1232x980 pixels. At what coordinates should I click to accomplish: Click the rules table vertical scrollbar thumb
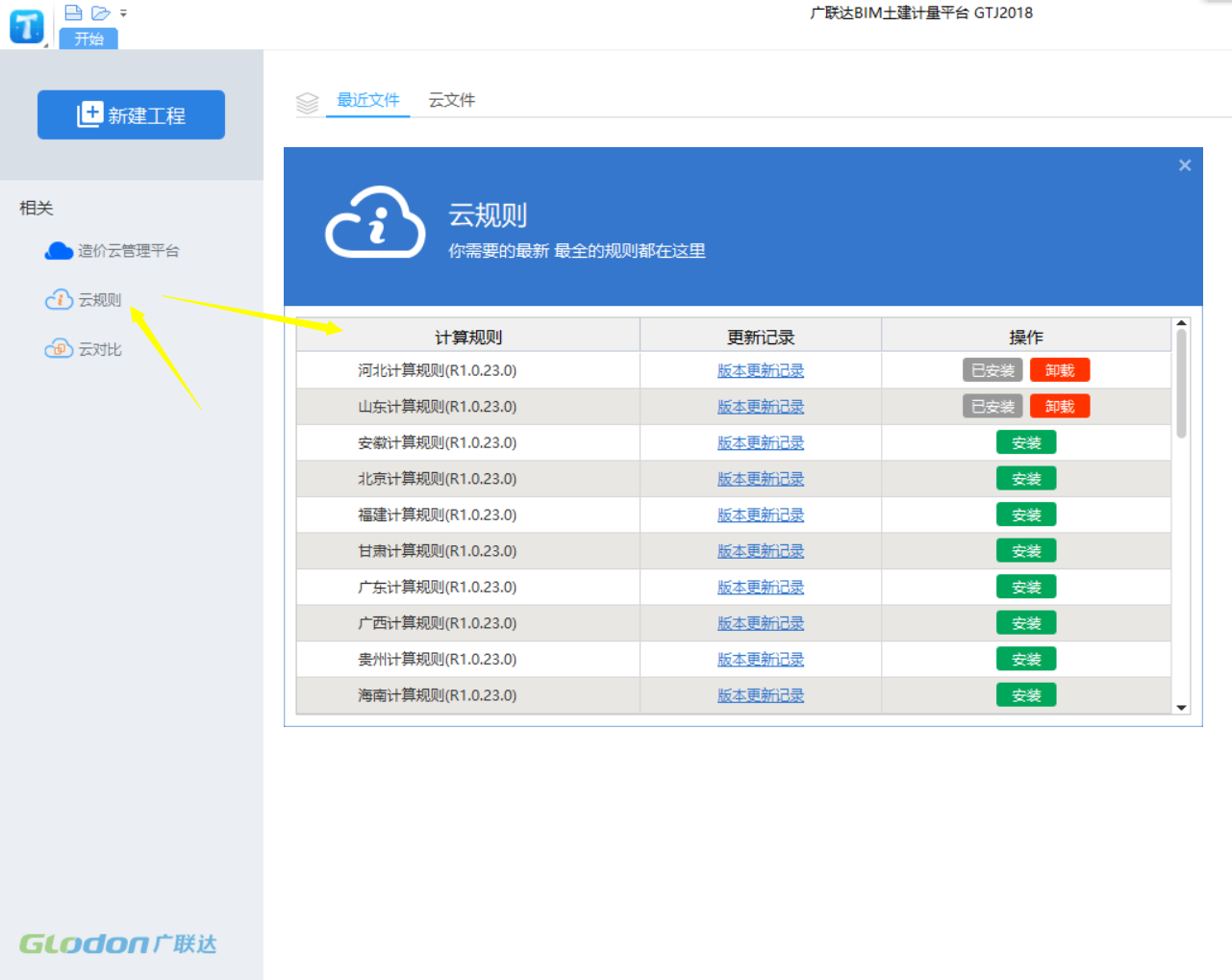[x=1181, y=384]
